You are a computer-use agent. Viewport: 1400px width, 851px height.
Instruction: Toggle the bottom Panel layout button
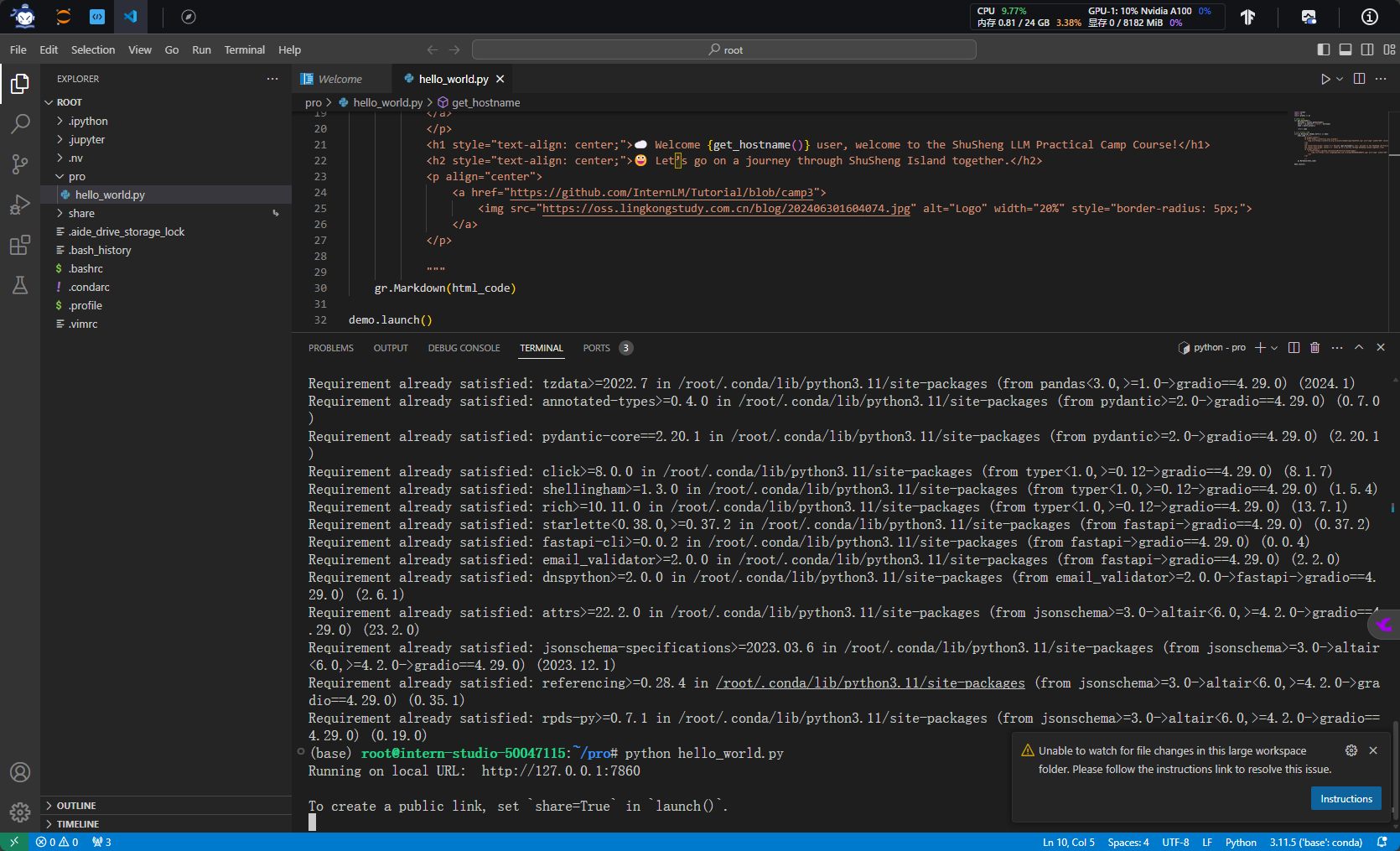[1346, 49]
